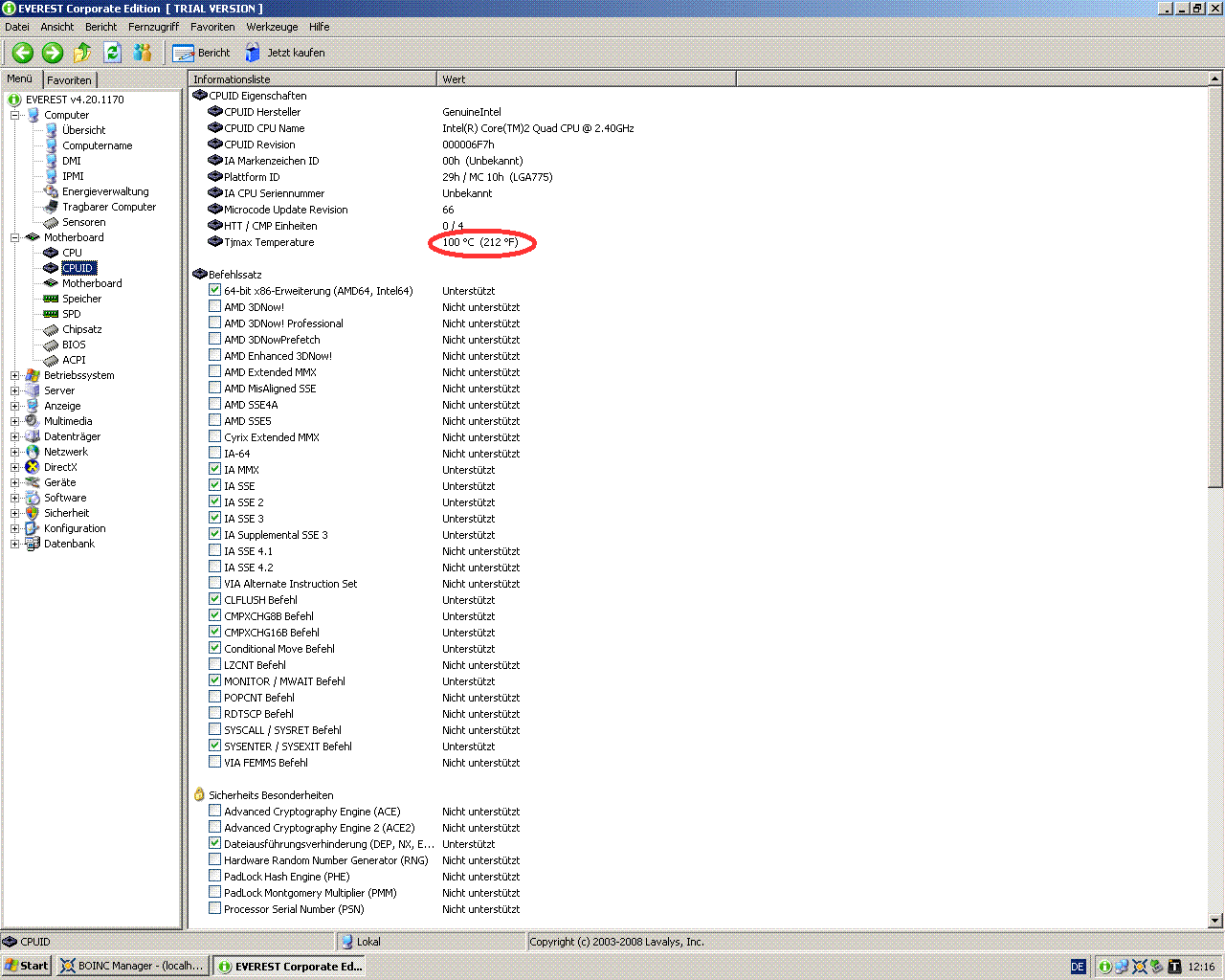
Task: Toggle the MONITOR / MWAIT Befehl checkbox
Action: [x=215, y=680]
